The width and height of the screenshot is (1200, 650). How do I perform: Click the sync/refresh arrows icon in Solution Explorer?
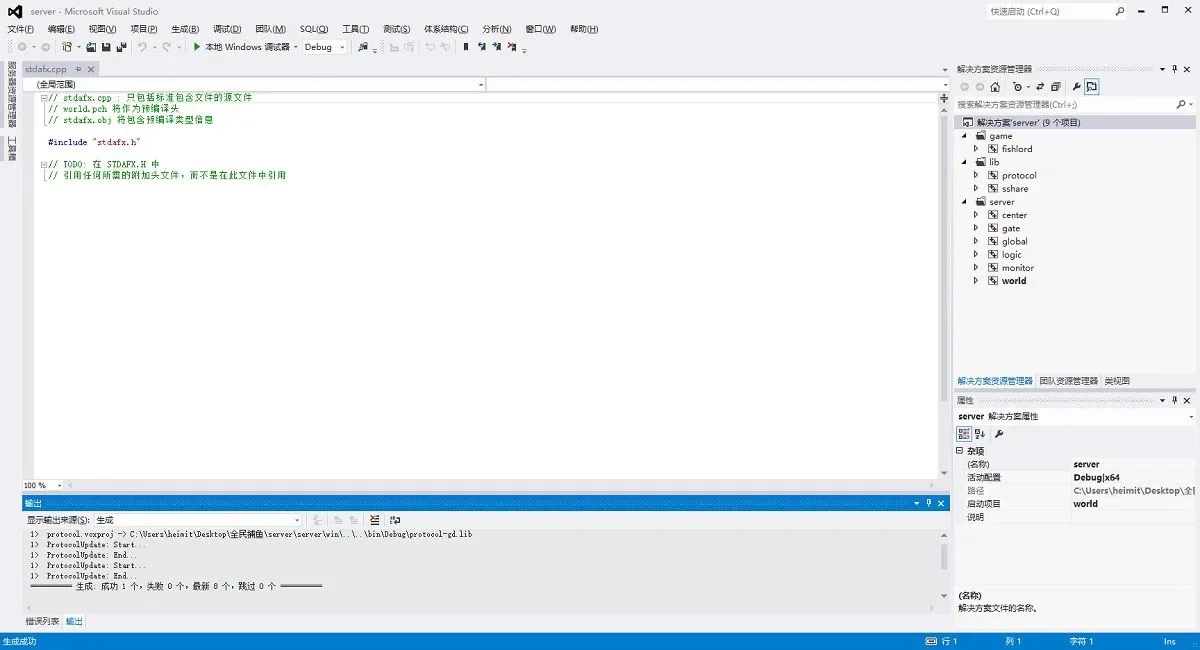(1040, 87)
